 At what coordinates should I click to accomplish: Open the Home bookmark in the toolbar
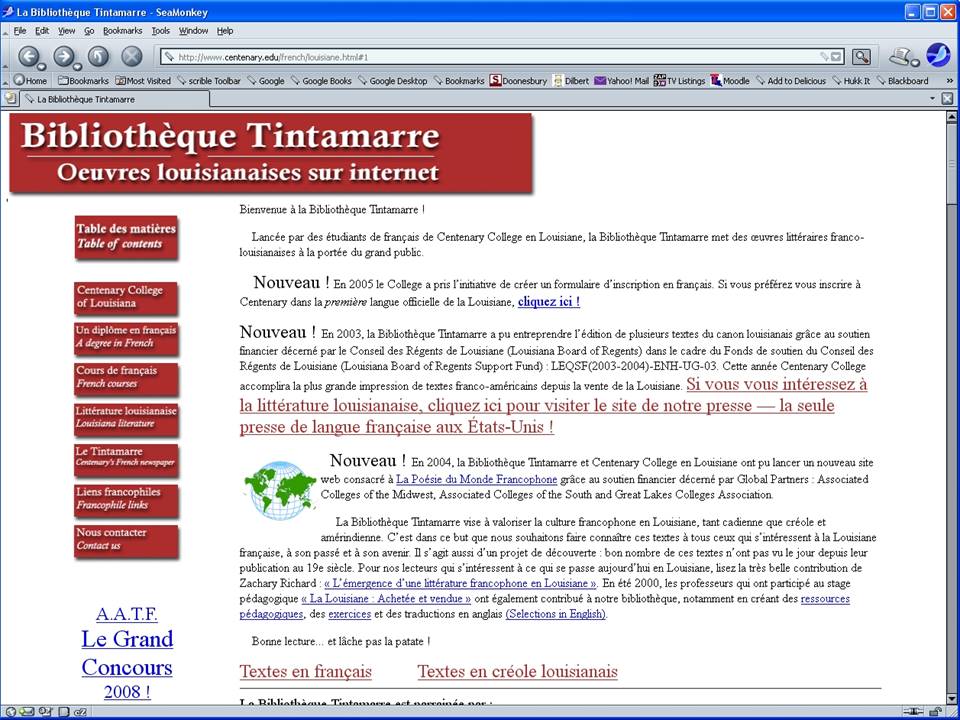(30, 81)
